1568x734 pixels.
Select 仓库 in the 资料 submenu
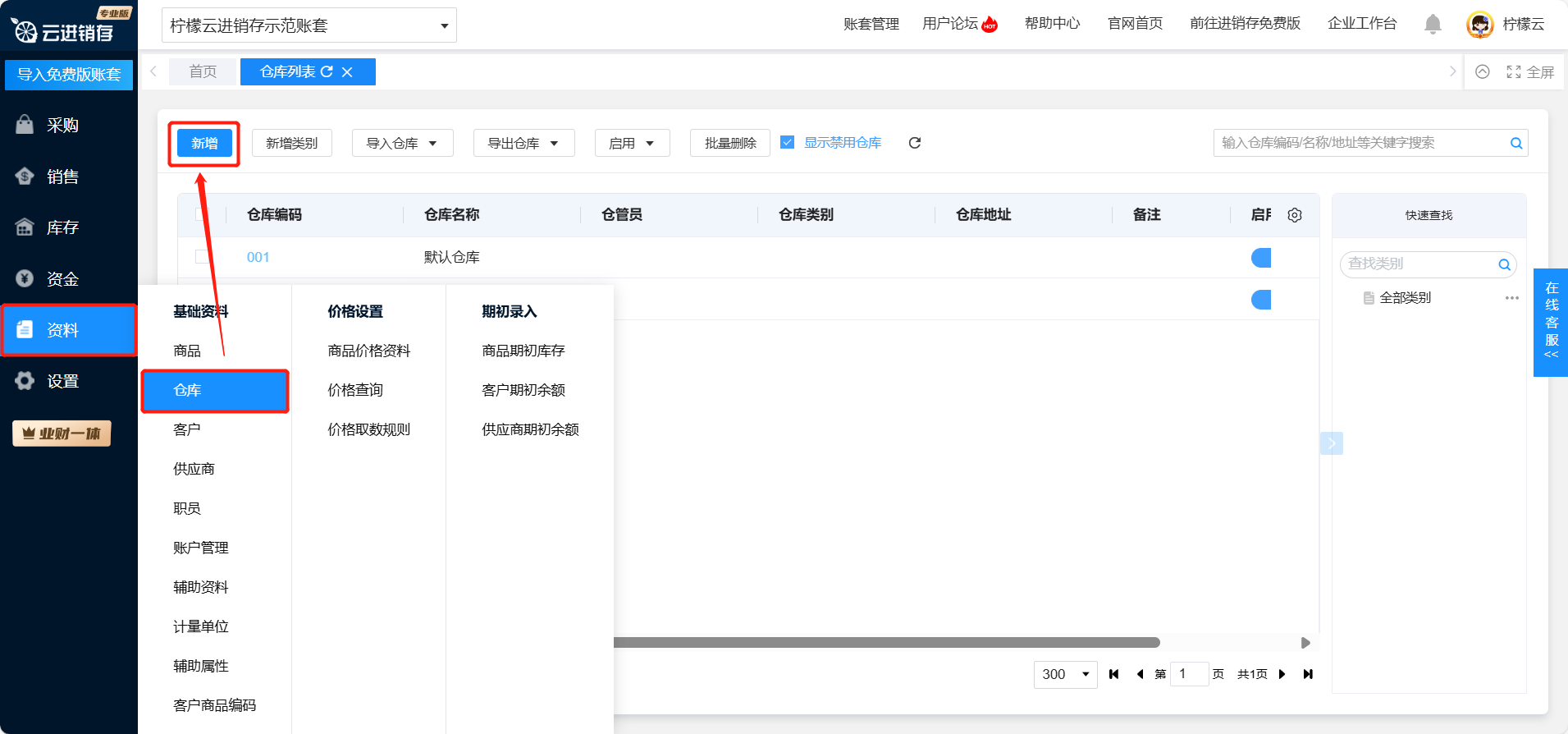pos(215,391)
